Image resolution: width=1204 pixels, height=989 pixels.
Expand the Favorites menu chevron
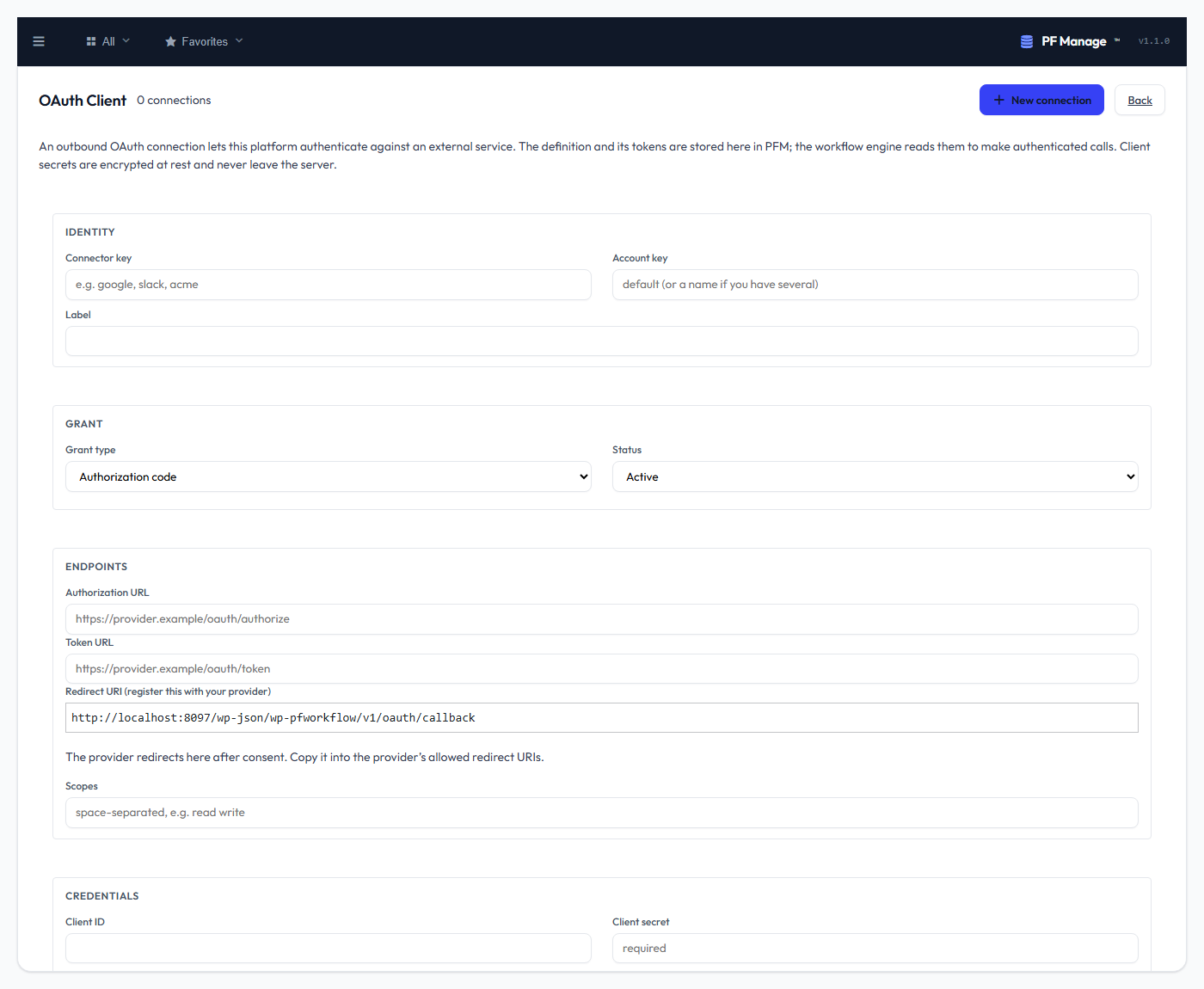(239, 40)
